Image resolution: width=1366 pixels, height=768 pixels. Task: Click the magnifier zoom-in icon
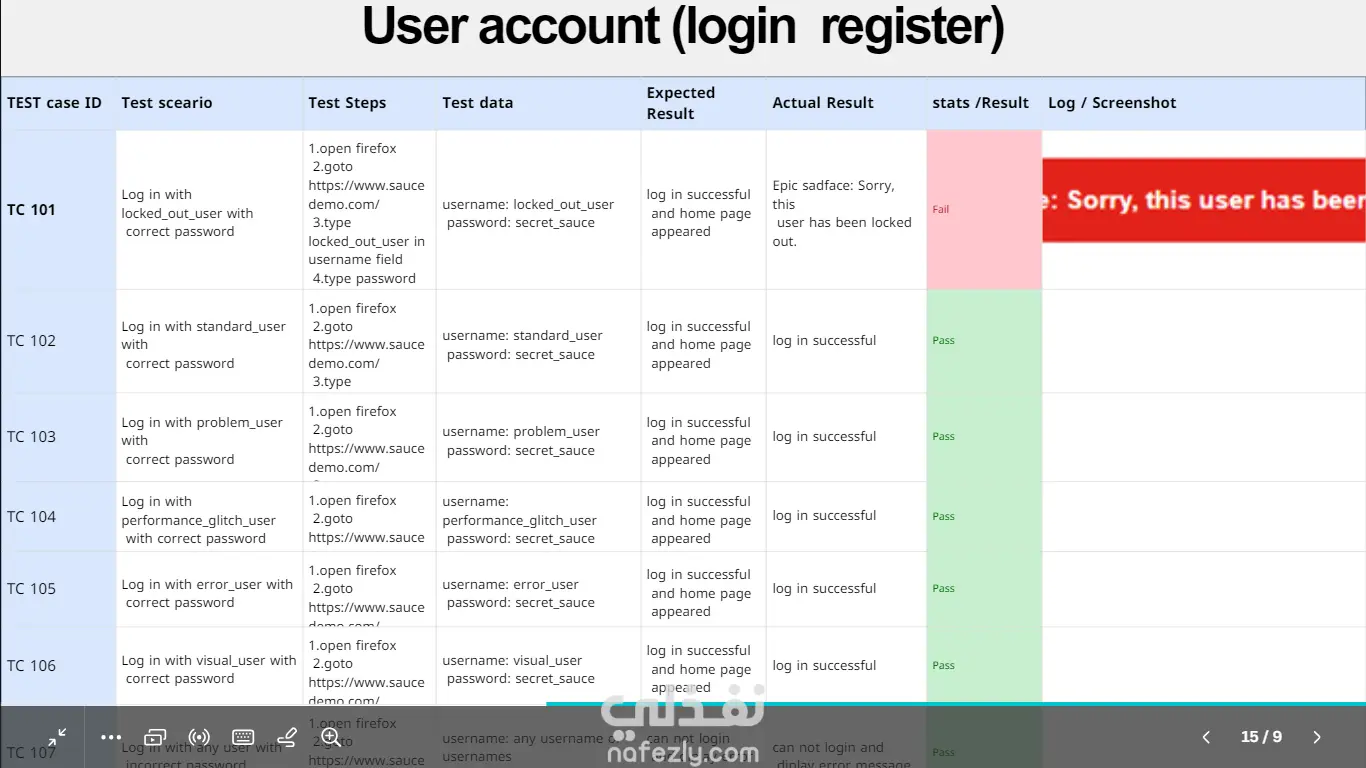coord(331,737)
